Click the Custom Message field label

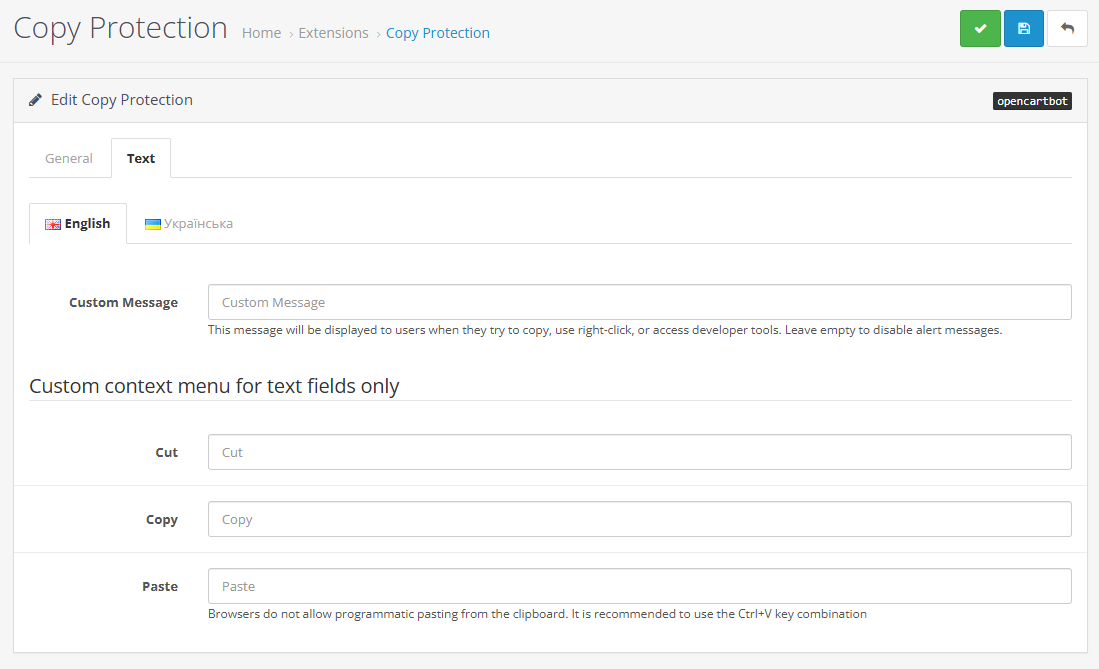point(123,302)
